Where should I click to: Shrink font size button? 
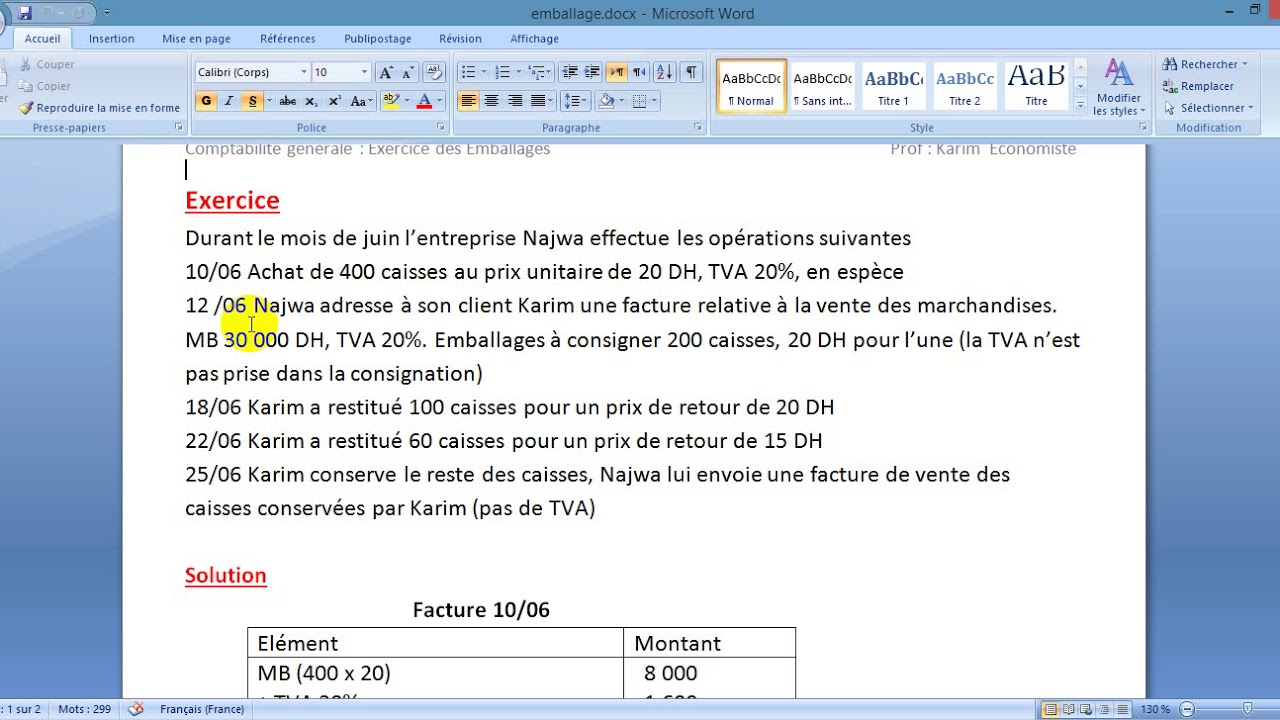[408, 72]
